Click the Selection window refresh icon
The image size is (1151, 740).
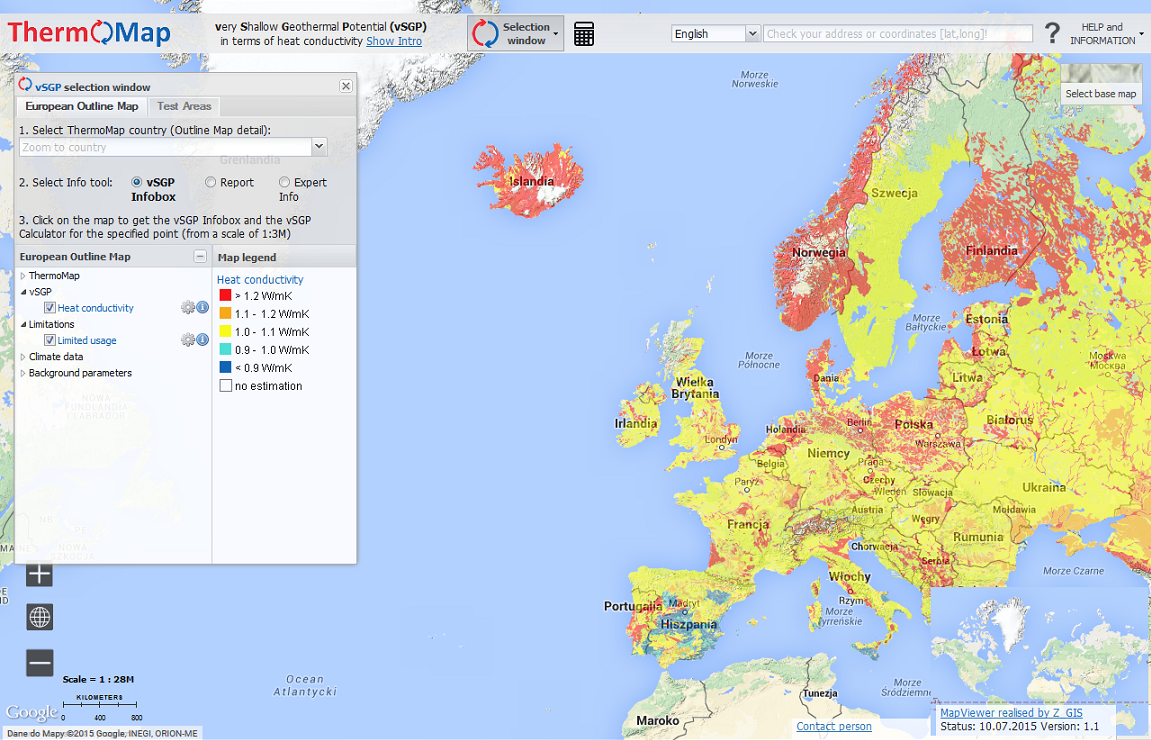click(x=485, y=34)
